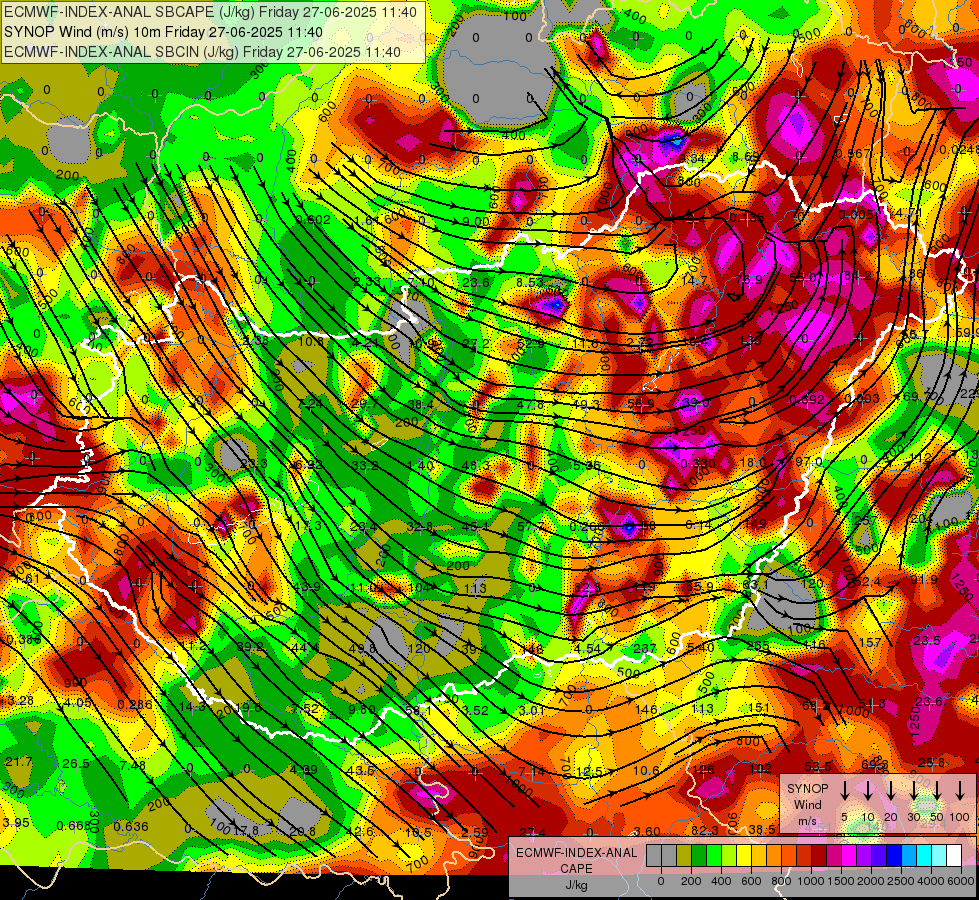Image resolution: width=979 pixels, height=900 pixels.
Task: Click the 48.3 value on the map
Action: [x=476, y=465]
